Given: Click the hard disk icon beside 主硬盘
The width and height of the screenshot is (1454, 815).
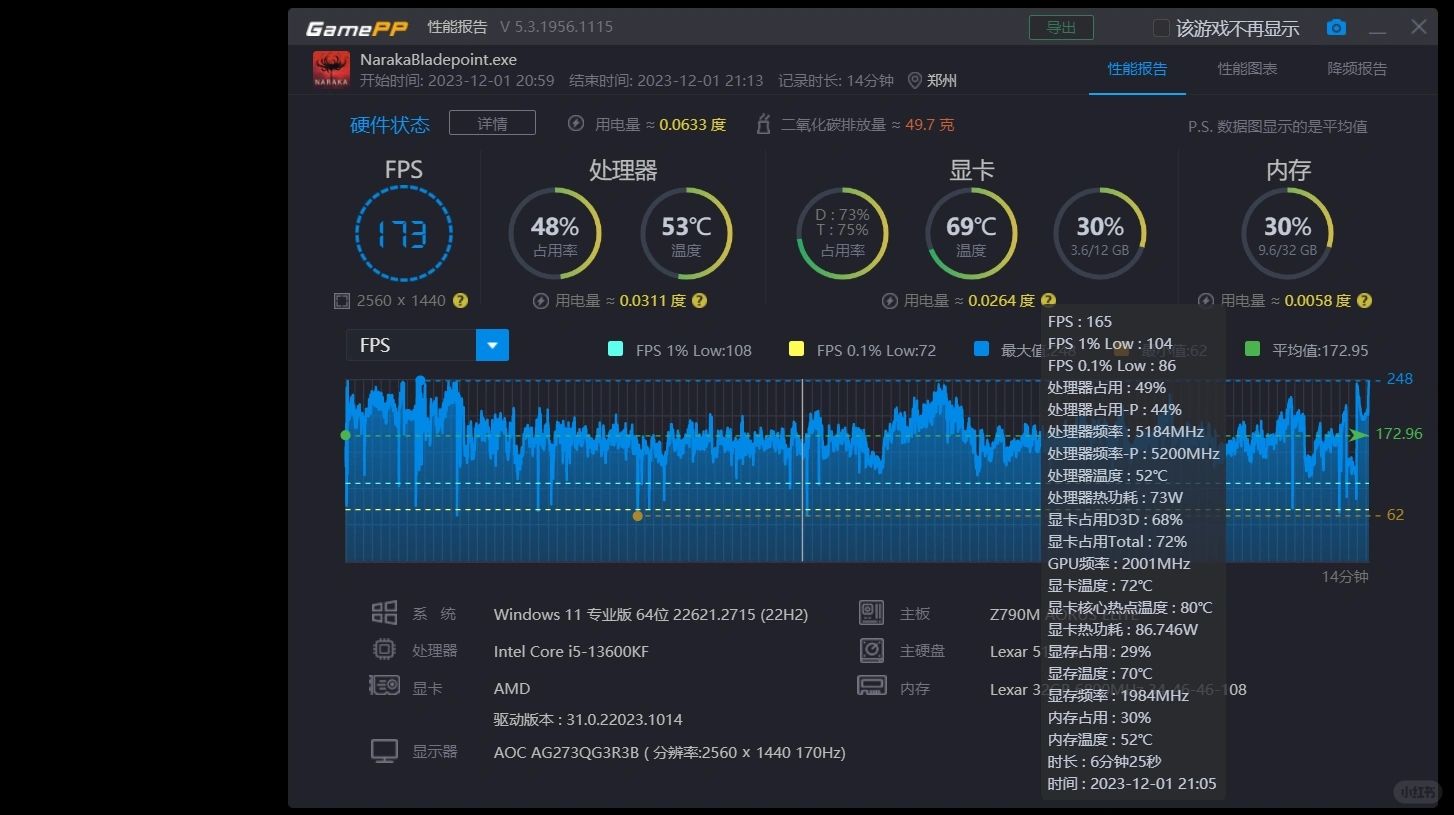Looking at the screenshot, I should [872, 650].
